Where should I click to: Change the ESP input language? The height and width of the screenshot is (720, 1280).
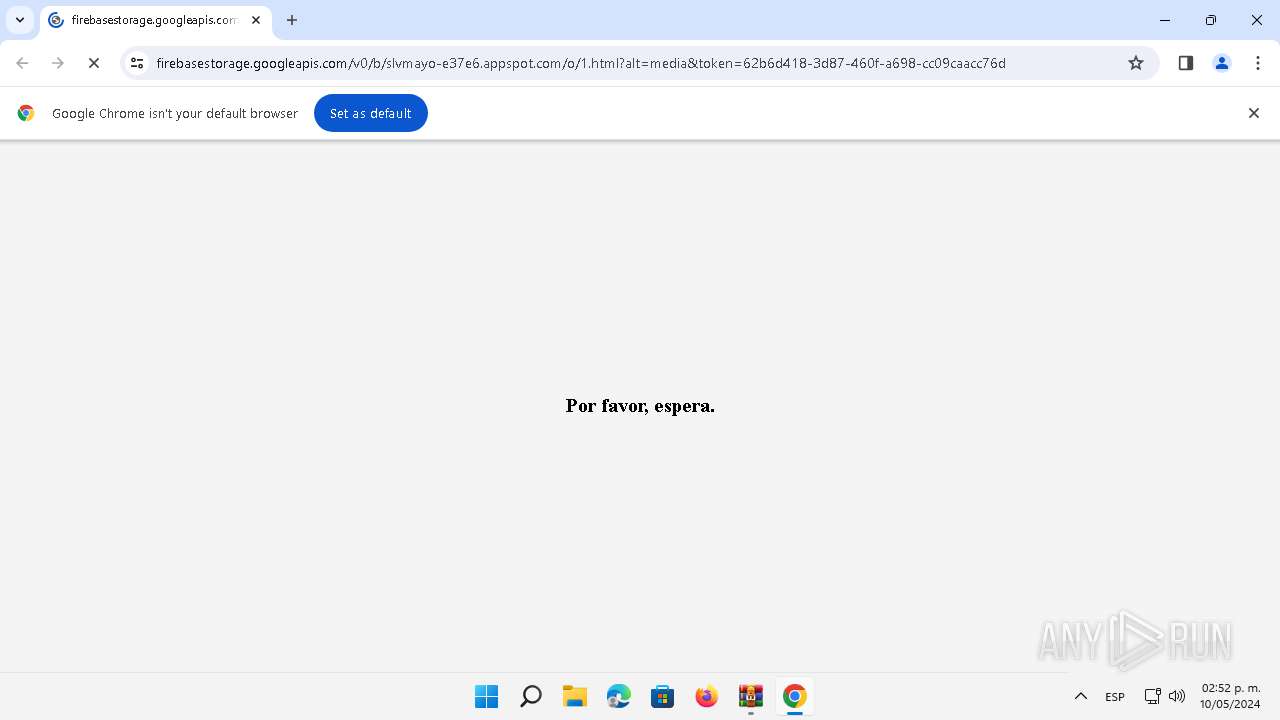point(1115,696)
